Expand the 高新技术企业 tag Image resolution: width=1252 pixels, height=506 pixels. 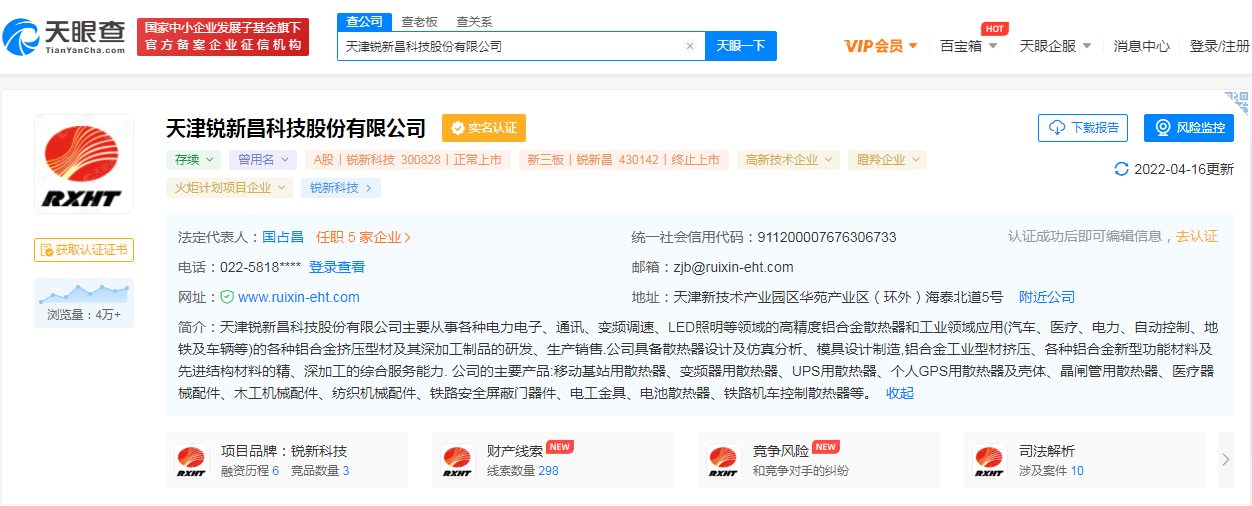point(788,160)
